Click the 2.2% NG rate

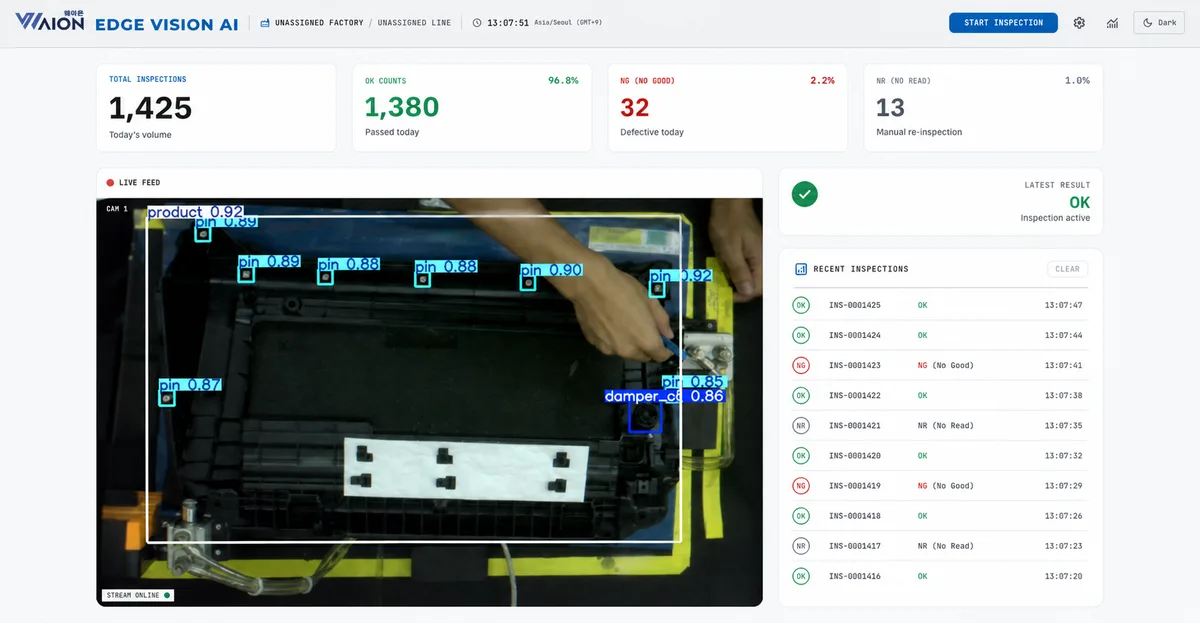coord(822,80)
